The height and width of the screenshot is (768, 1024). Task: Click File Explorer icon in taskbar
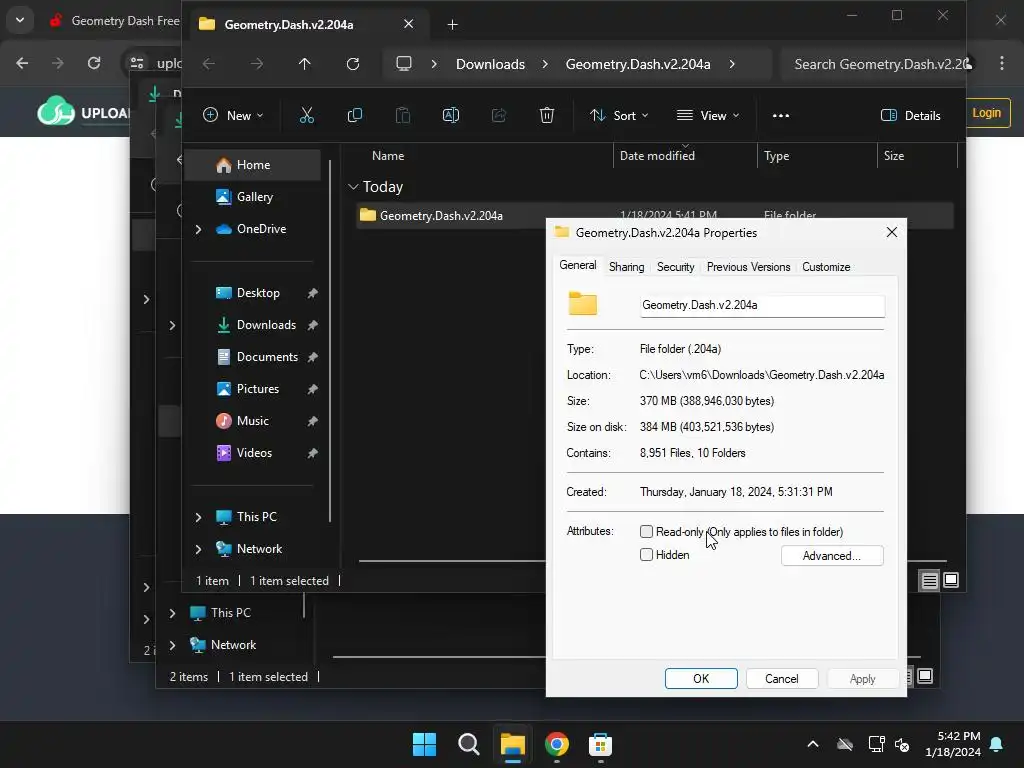click(x=513, y=744)
